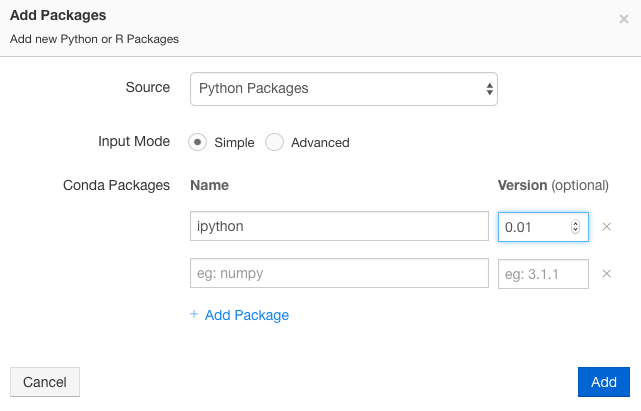Open the Source dropdown showing Python Packages
The width and height of the screenshot is (641, 411).
(x=343, y=89)
